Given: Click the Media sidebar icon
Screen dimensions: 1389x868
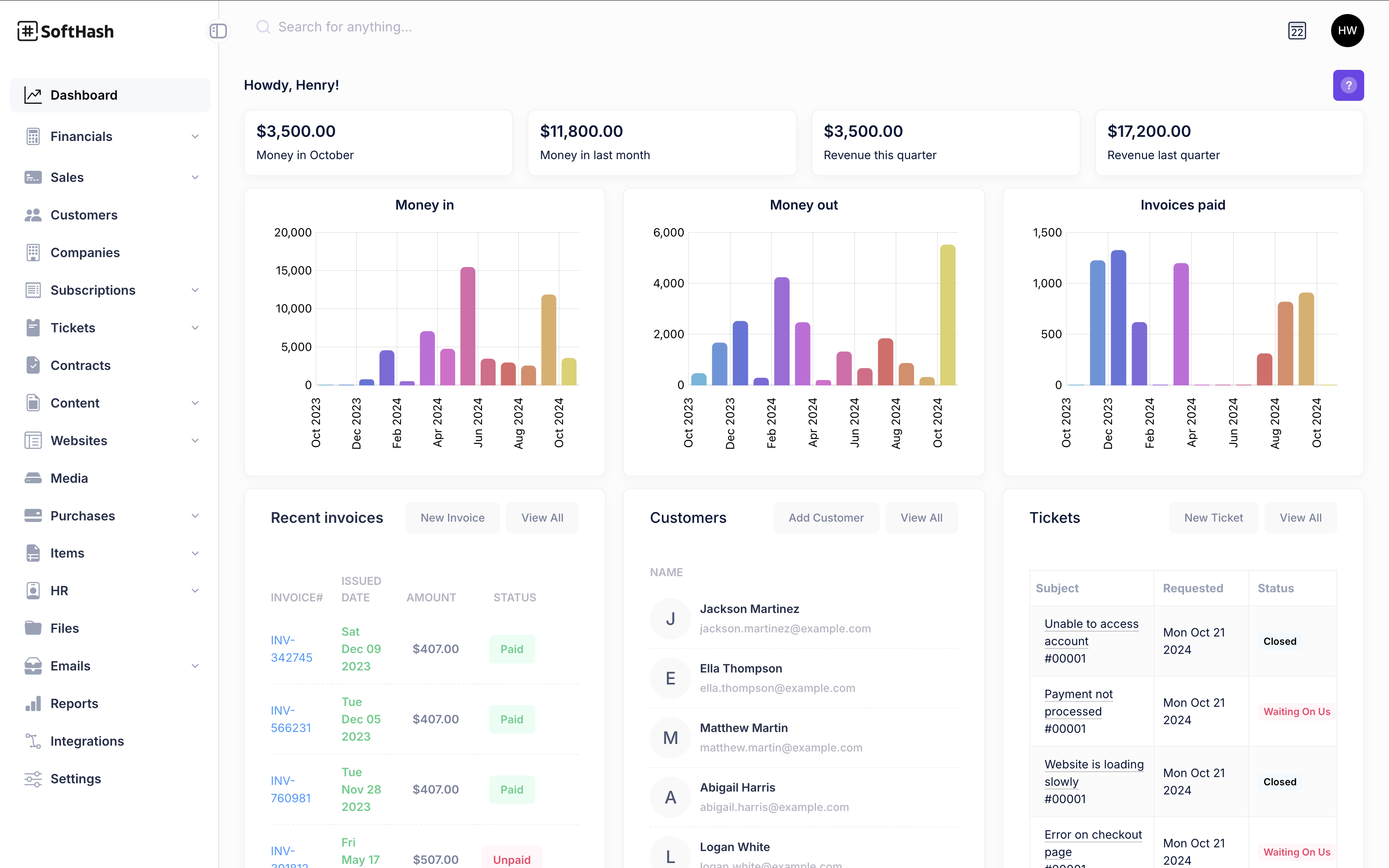Looking at the screenshot, I should coord(33,478).
